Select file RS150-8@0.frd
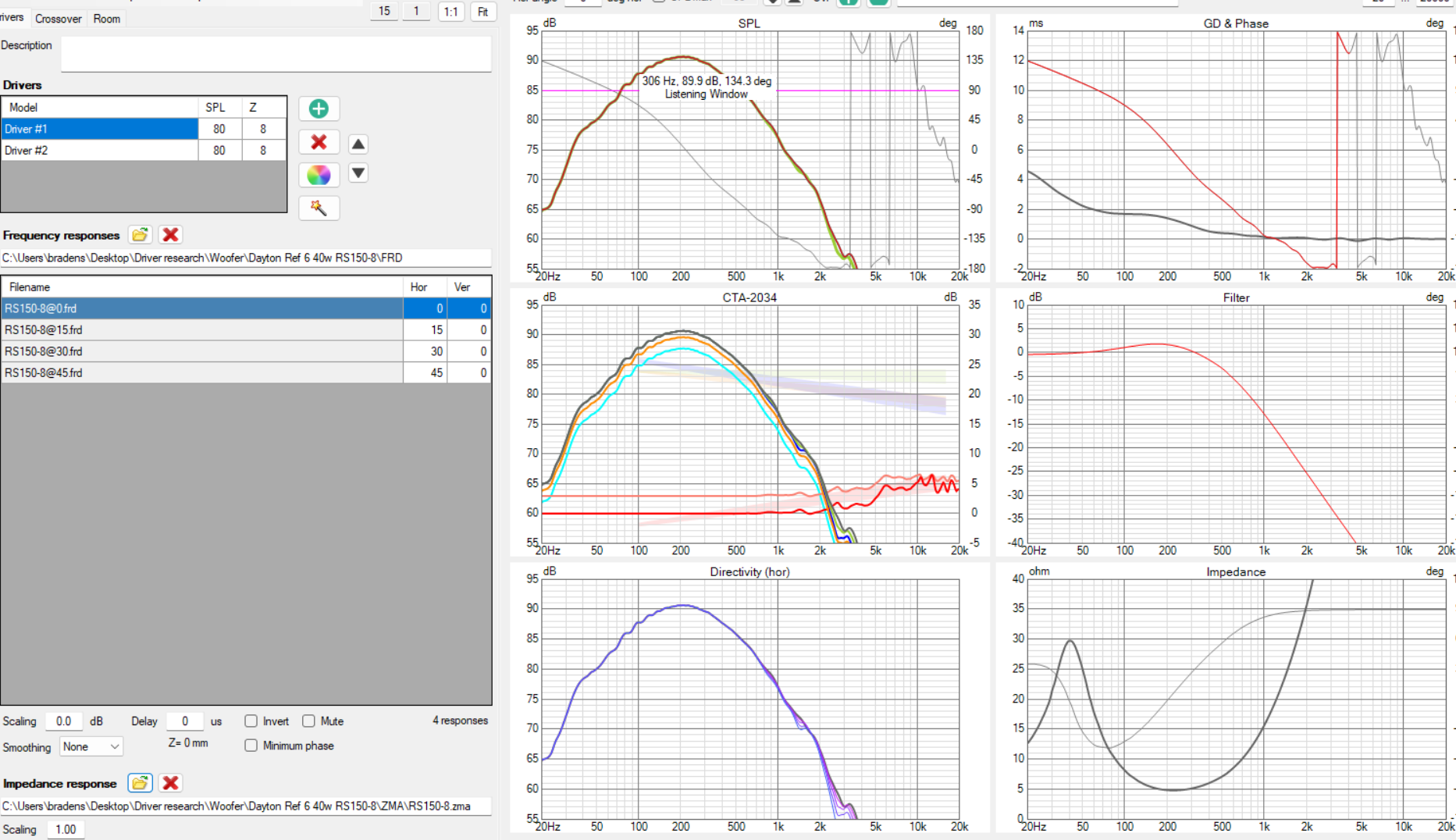The image size is (1456, 840). click(202, 308)
